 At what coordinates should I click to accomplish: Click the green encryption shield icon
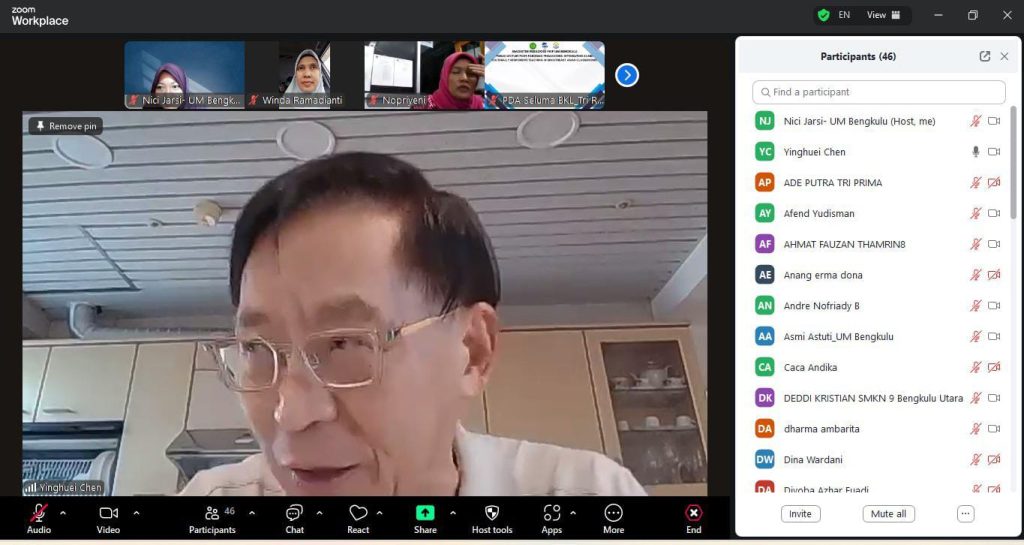(823, 15)
